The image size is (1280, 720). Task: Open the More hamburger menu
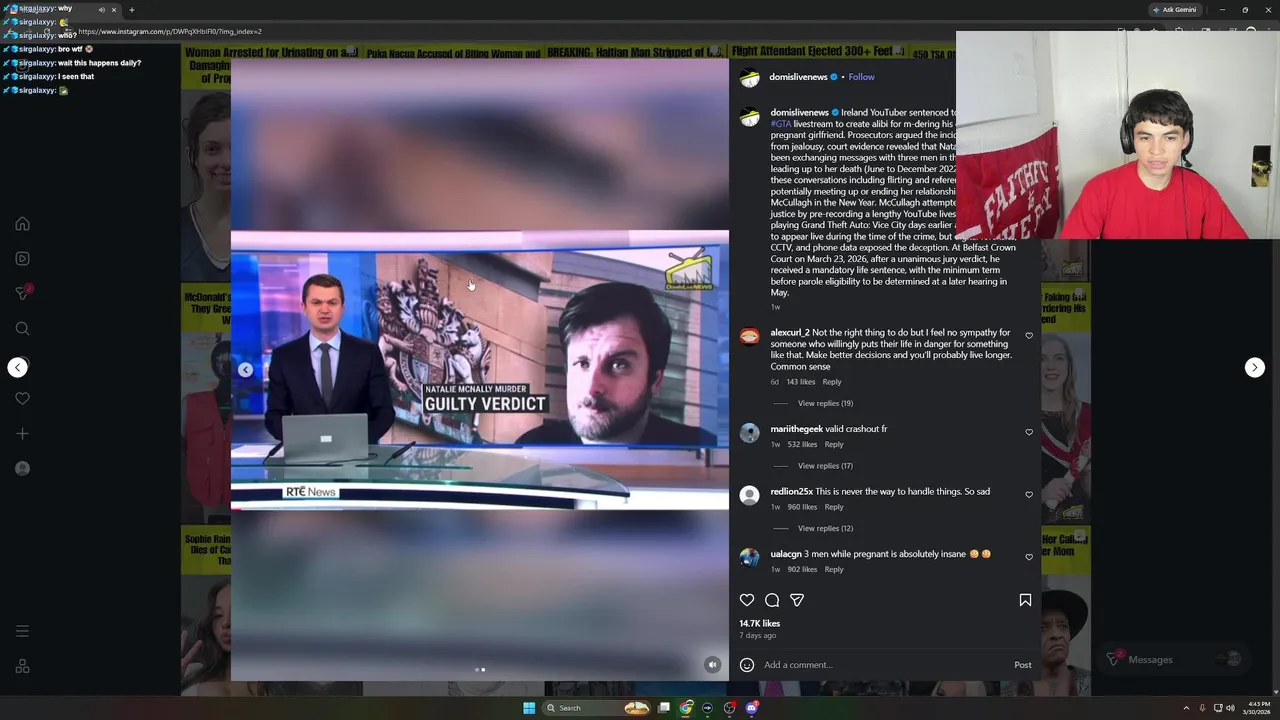click(x=22, y=631)
